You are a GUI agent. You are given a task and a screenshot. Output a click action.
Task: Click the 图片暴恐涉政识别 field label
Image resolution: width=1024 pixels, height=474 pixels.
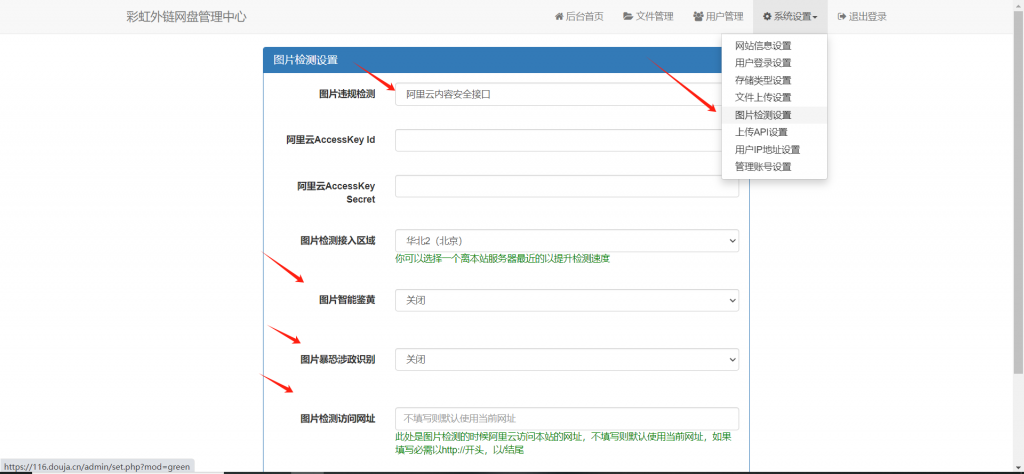tap(338, 359)
